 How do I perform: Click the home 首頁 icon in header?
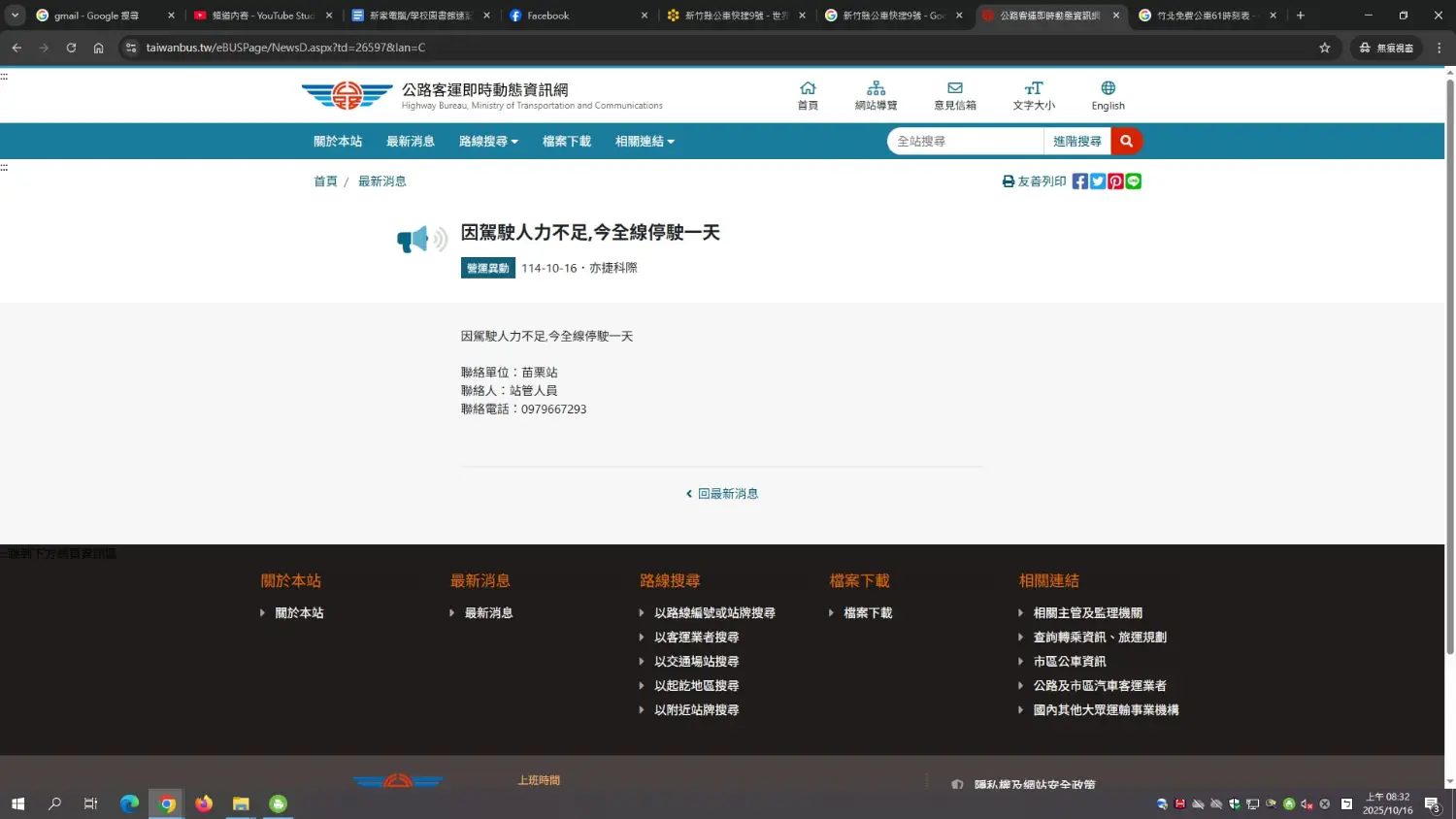[x=808, y=95]
